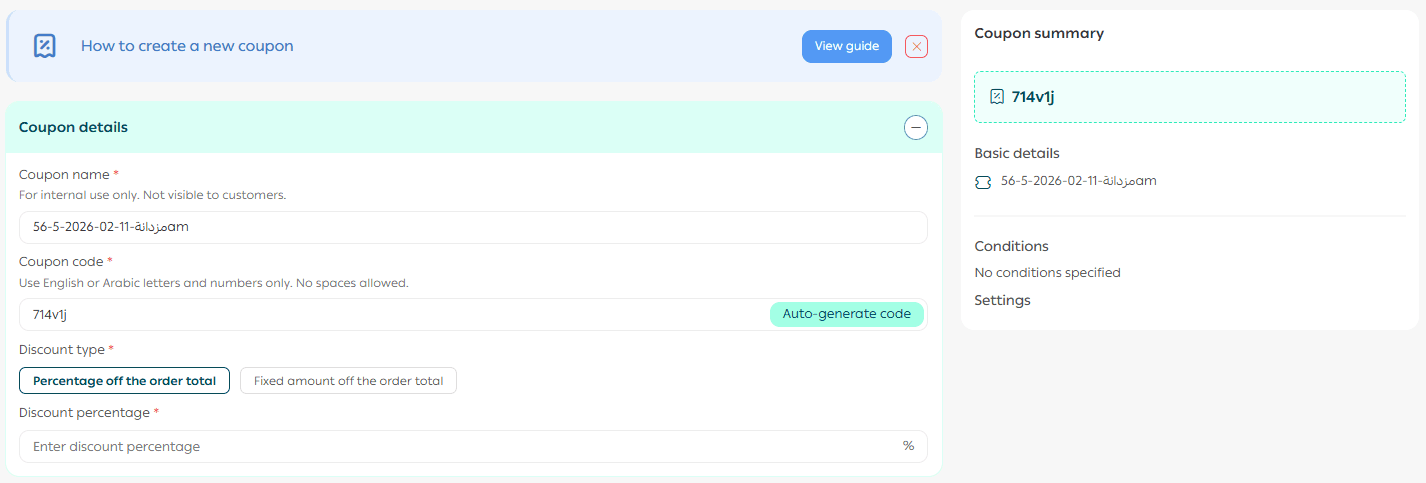Click the percent symbol in discount field
Viewport: 1426px width, 483px height.
point(908,446)
